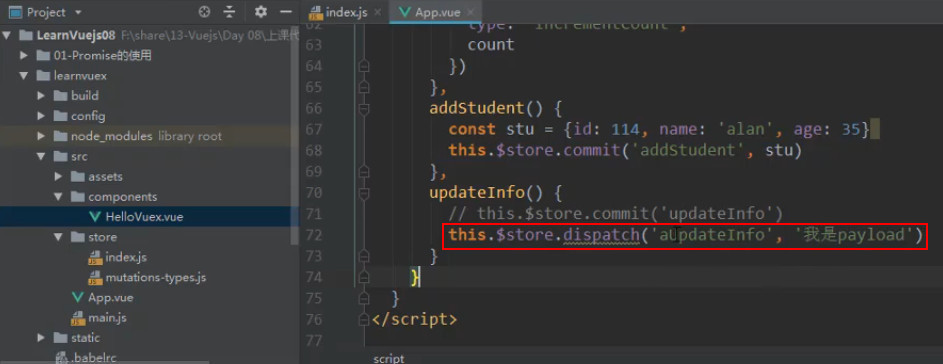This screenshot has height=364, width=943.
Task: Click the script breadcrumb at editor bottom
Action: coord(389,359)
